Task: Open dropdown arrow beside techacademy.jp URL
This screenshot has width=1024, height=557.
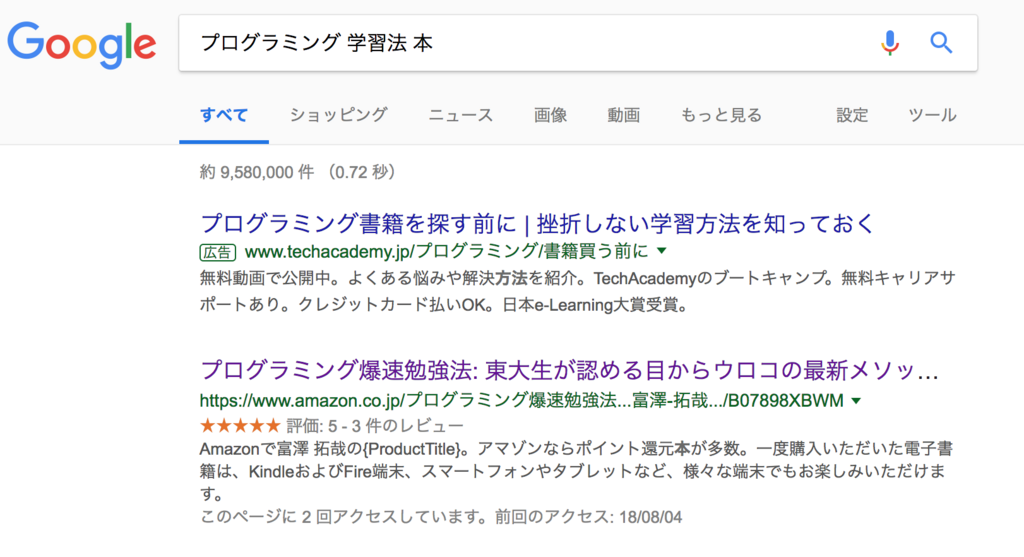Action: 662,251
